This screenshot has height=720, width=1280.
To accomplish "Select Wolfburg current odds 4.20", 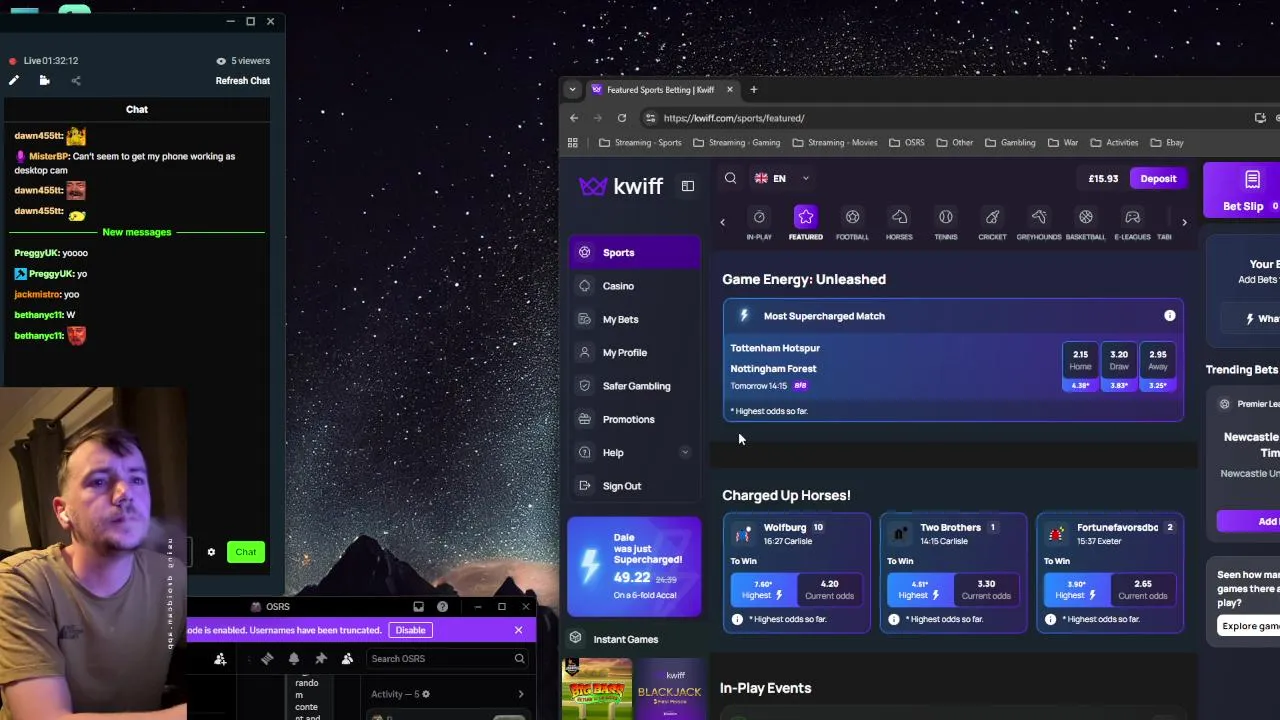I will 829,589.
